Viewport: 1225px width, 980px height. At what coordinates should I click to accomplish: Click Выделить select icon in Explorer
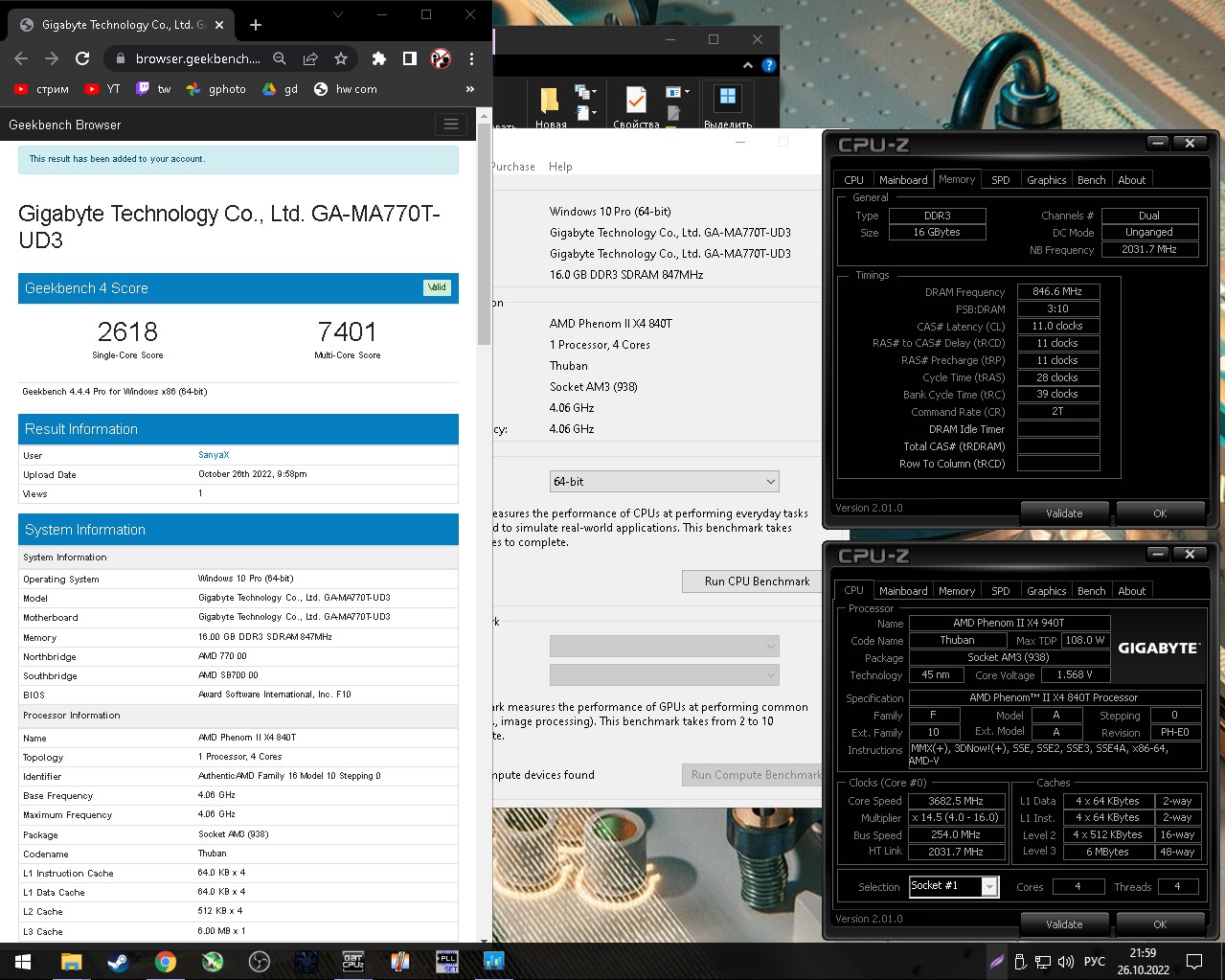coord(728,105)
